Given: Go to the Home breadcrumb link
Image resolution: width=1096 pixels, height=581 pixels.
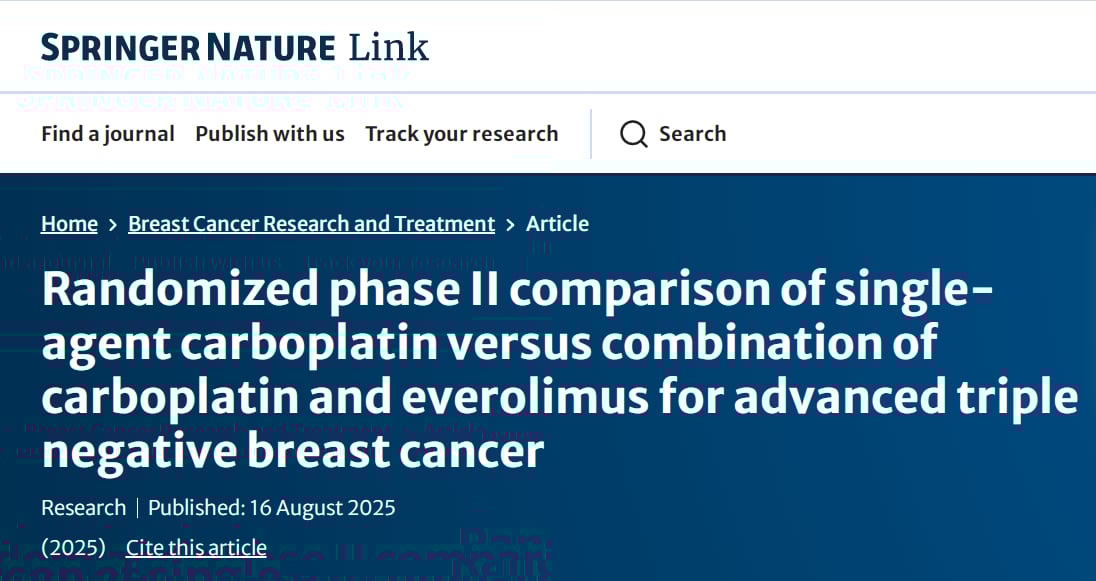Looking at the screenshot, I should coord(69,224).
